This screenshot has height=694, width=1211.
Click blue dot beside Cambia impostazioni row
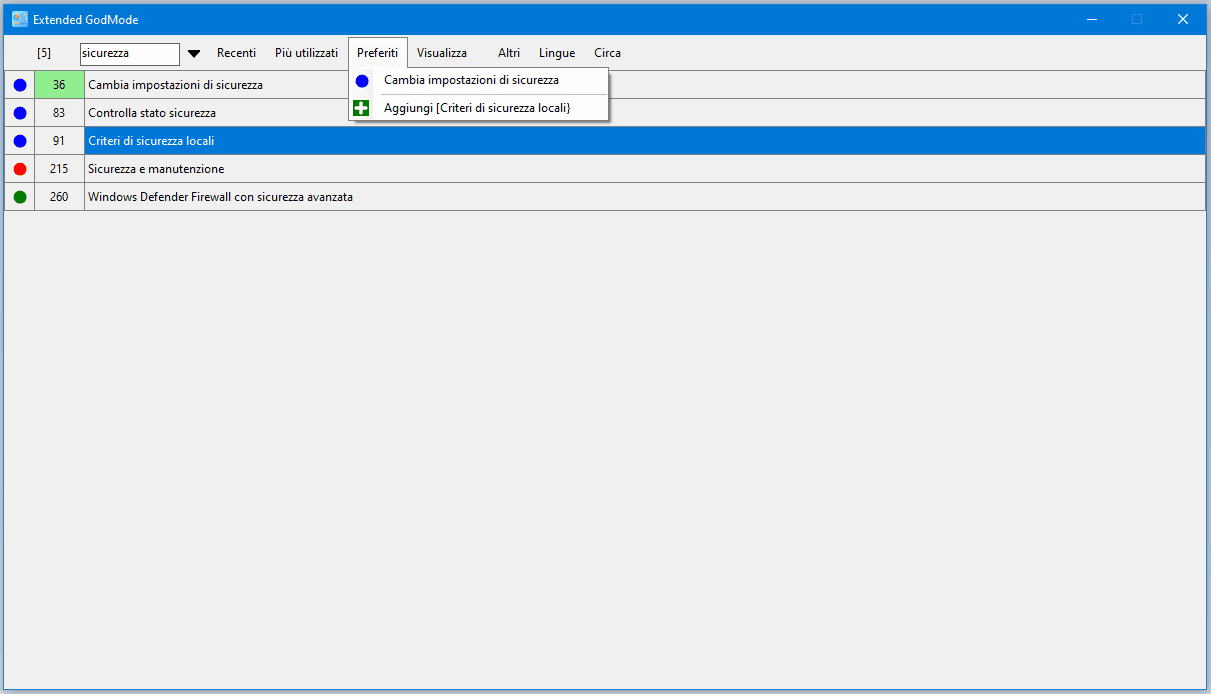click(20, 85)
